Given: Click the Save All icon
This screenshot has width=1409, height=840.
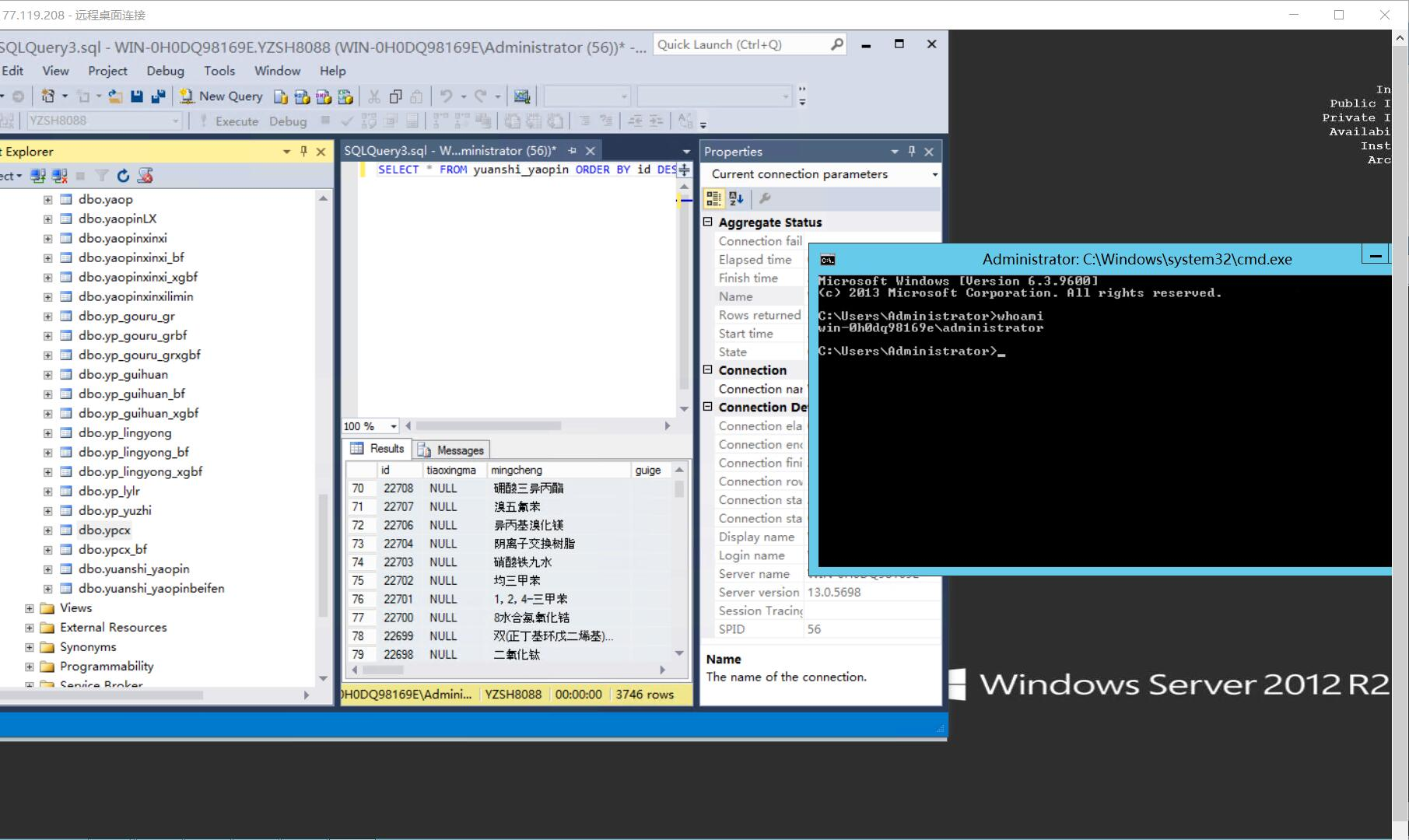Looking at the screenshot, I should [158, 96].
